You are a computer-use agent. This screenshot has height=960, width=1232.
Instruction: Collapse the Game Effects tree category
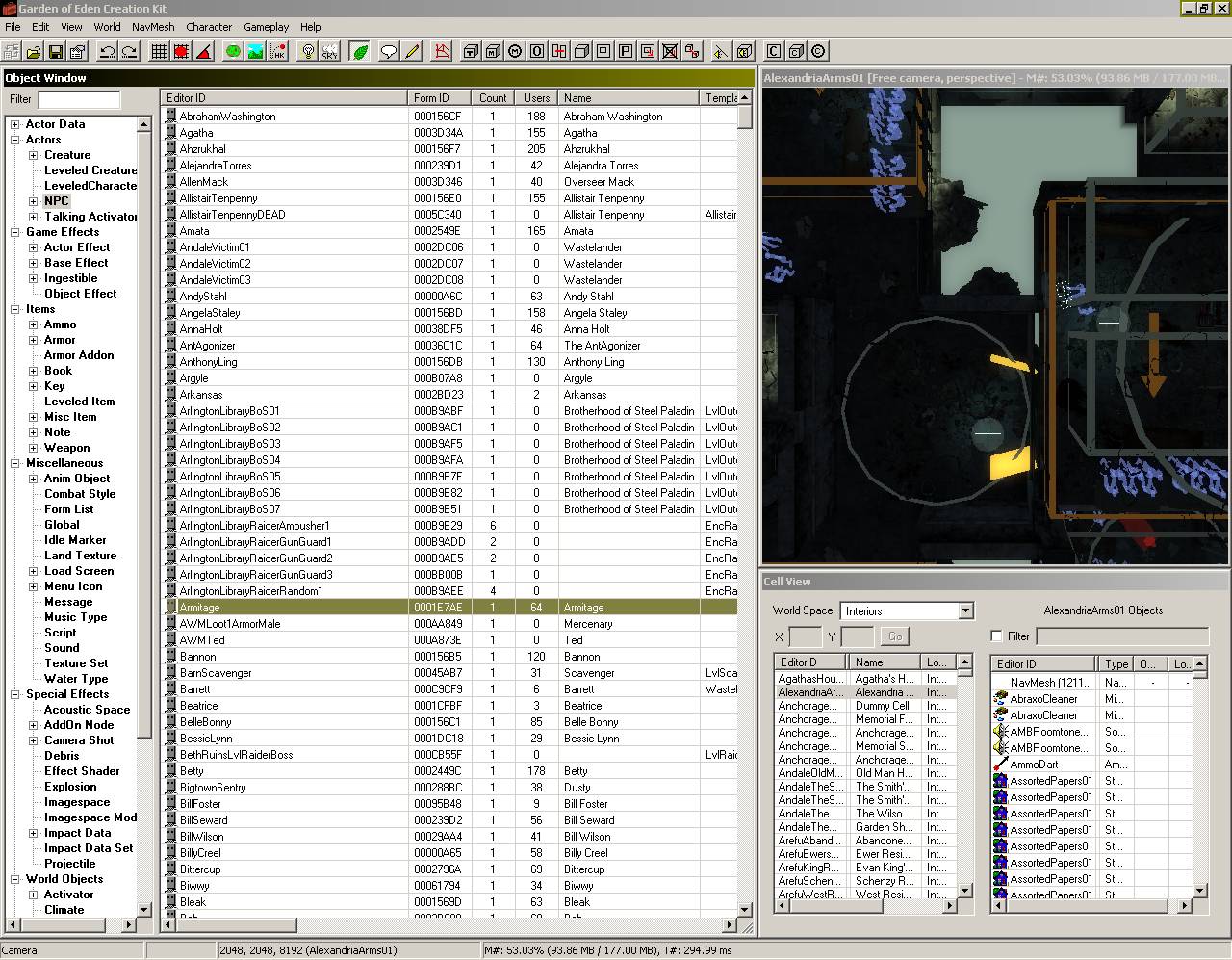(15, 232)
